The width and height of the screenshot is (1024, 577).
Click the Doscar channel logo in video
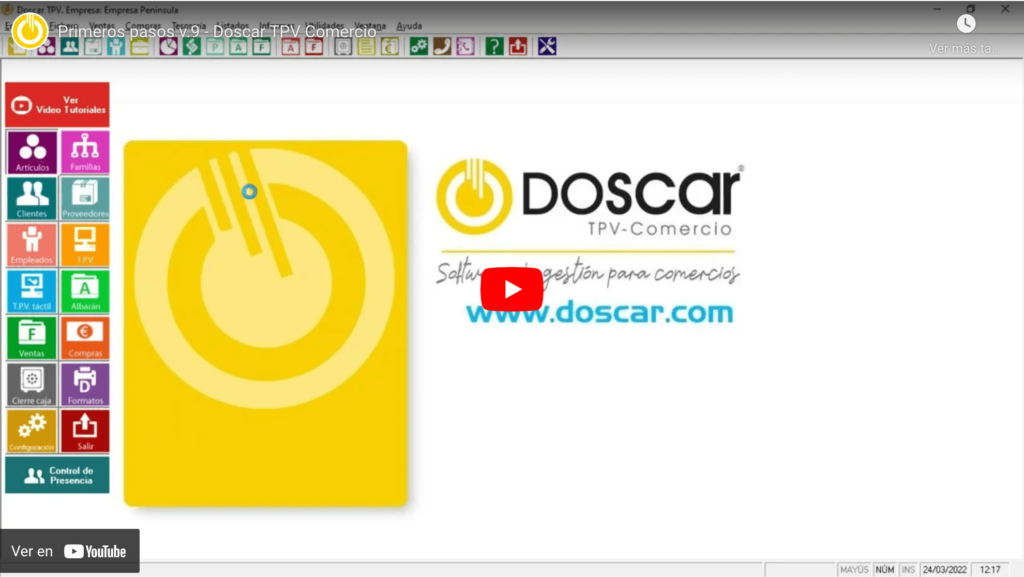pos(29,31)
